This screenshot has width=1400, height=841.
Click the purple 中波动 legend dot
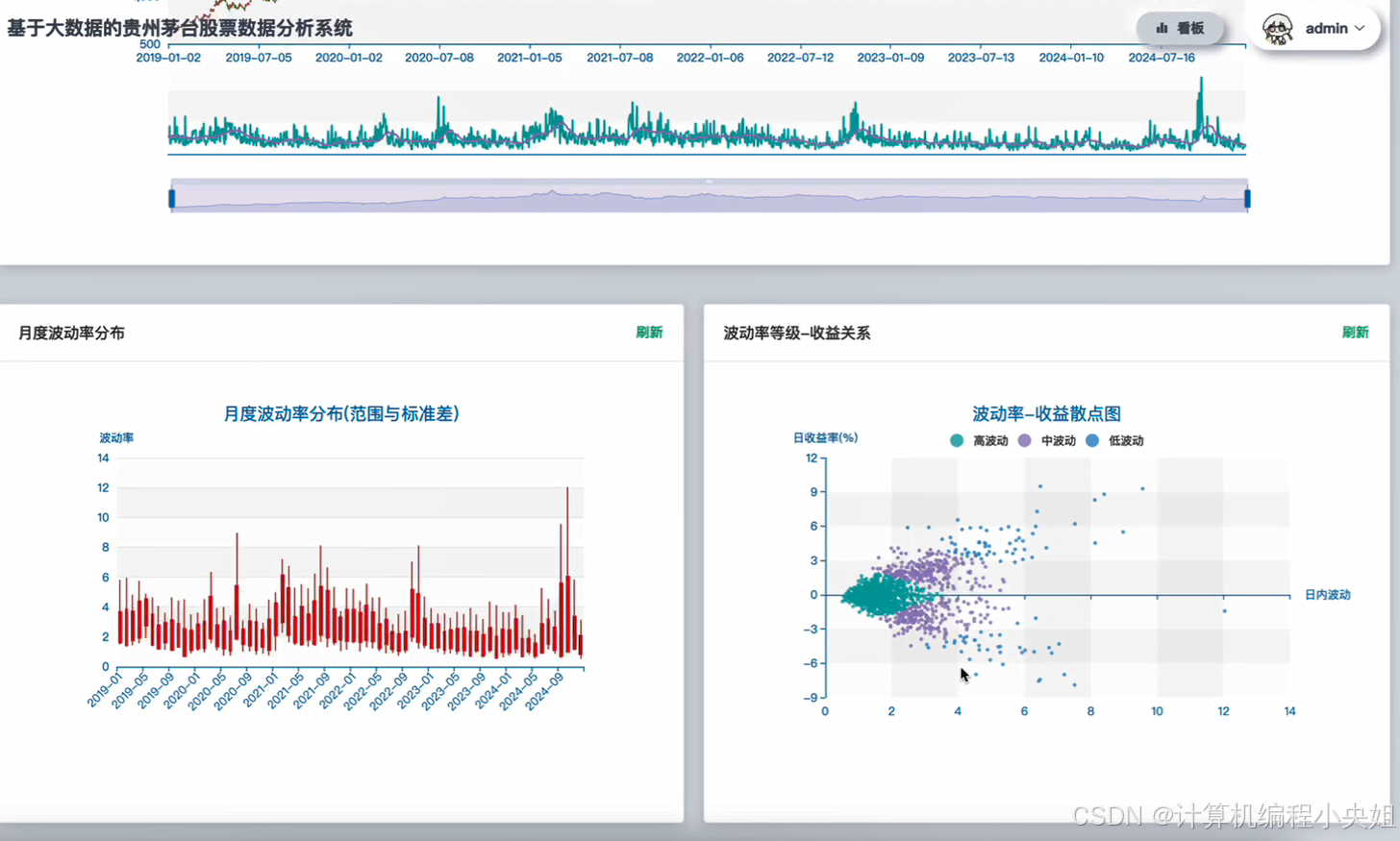pyautogui.click(x=1024, y=441)
